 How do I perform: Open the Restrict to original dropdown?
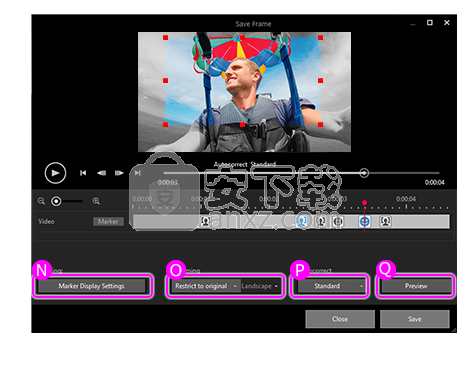pyautogui.click(x=205, y=286)
